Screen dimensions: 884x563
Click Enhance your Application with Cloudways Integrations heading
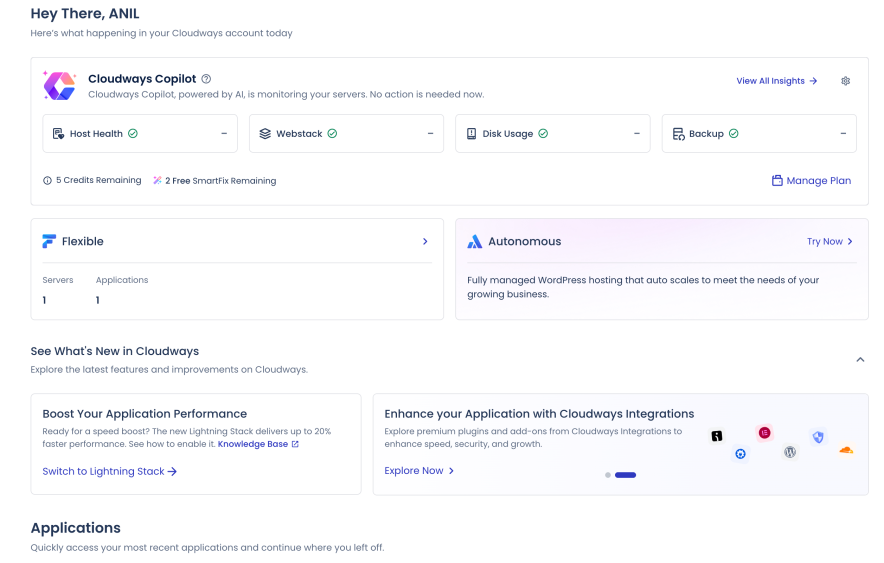[x=539, y=414]
